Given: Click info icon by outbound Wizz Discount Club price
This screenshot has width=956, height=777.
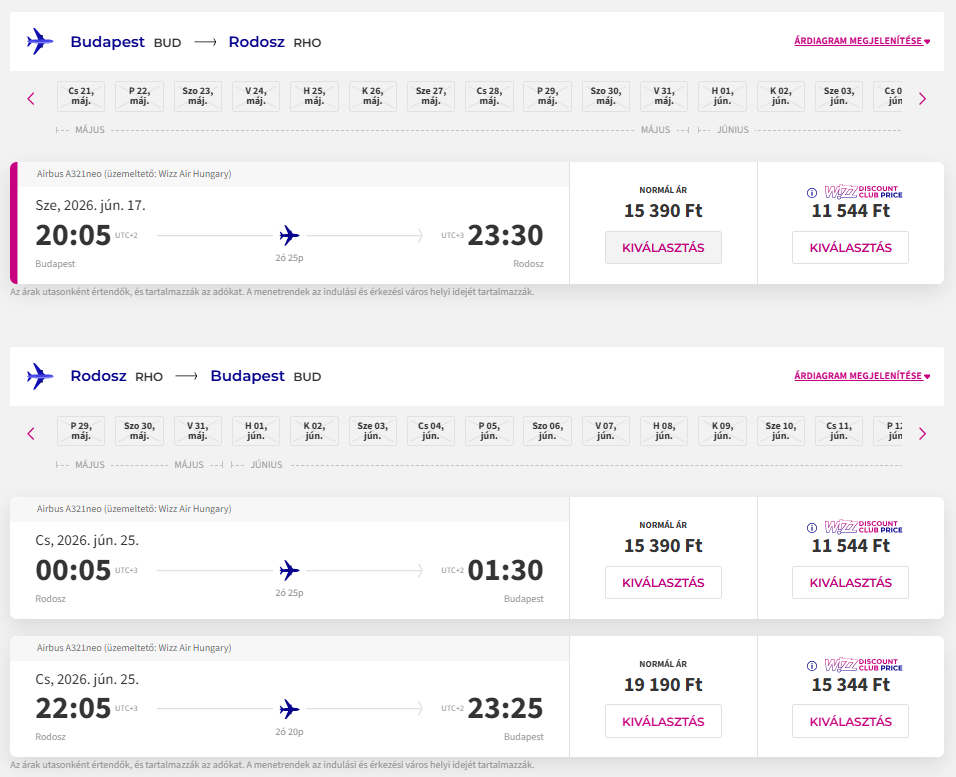Looking at the screenshot, I should point(812,193).
